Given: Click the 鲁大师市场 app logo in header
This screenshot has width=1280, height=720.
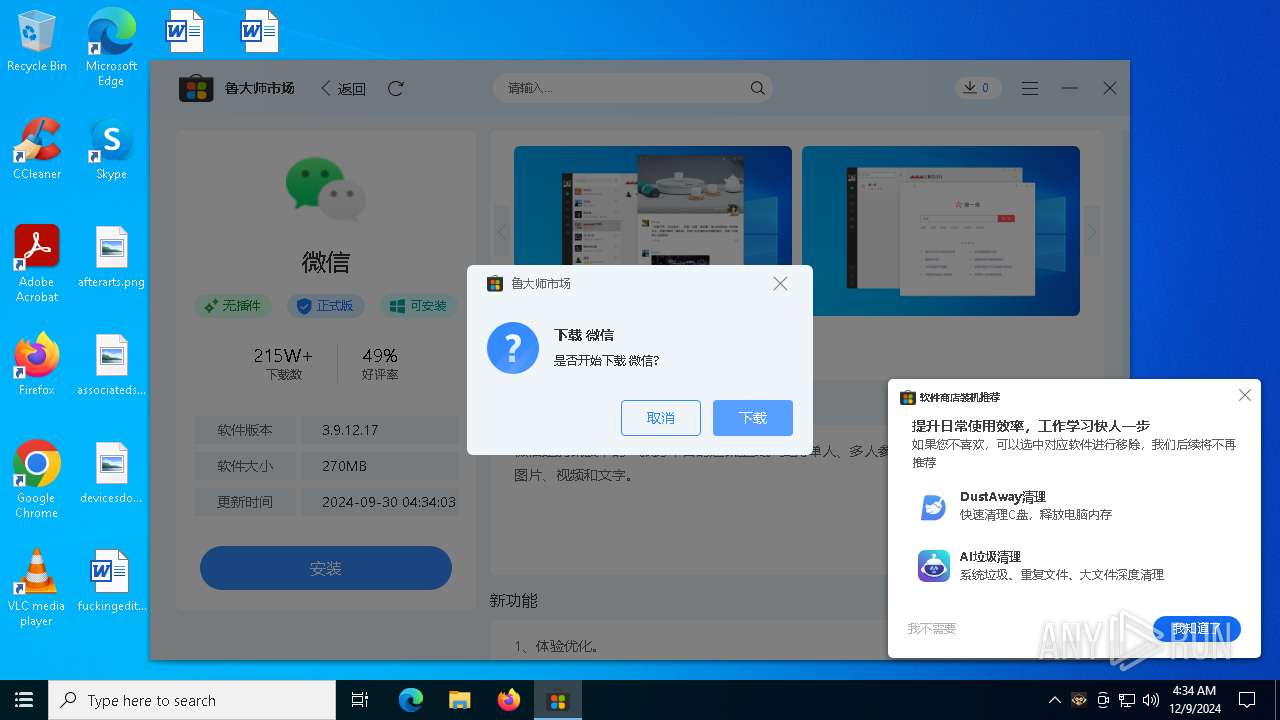Looking at the screenshot, I should 196,89.
